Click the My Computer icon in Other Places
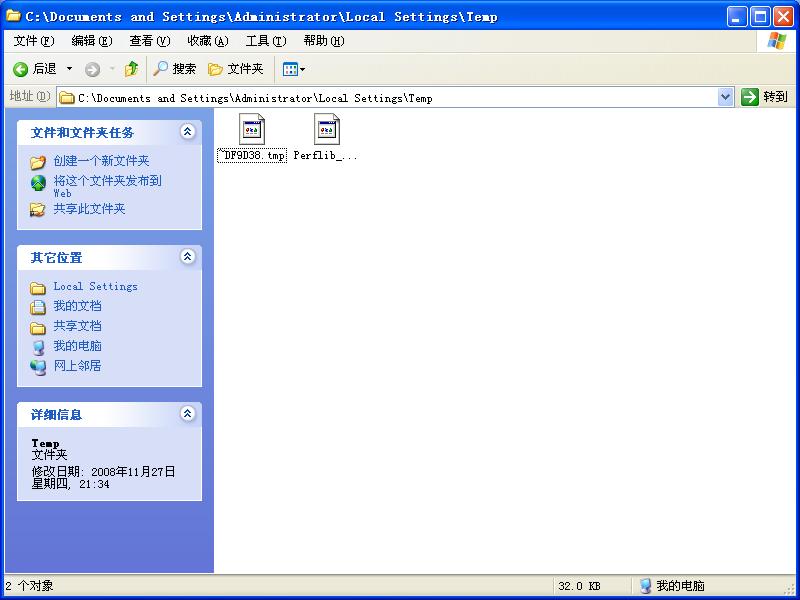Image resolution: width=800 pixels, height=600 pixels. [x=38, y=347]
